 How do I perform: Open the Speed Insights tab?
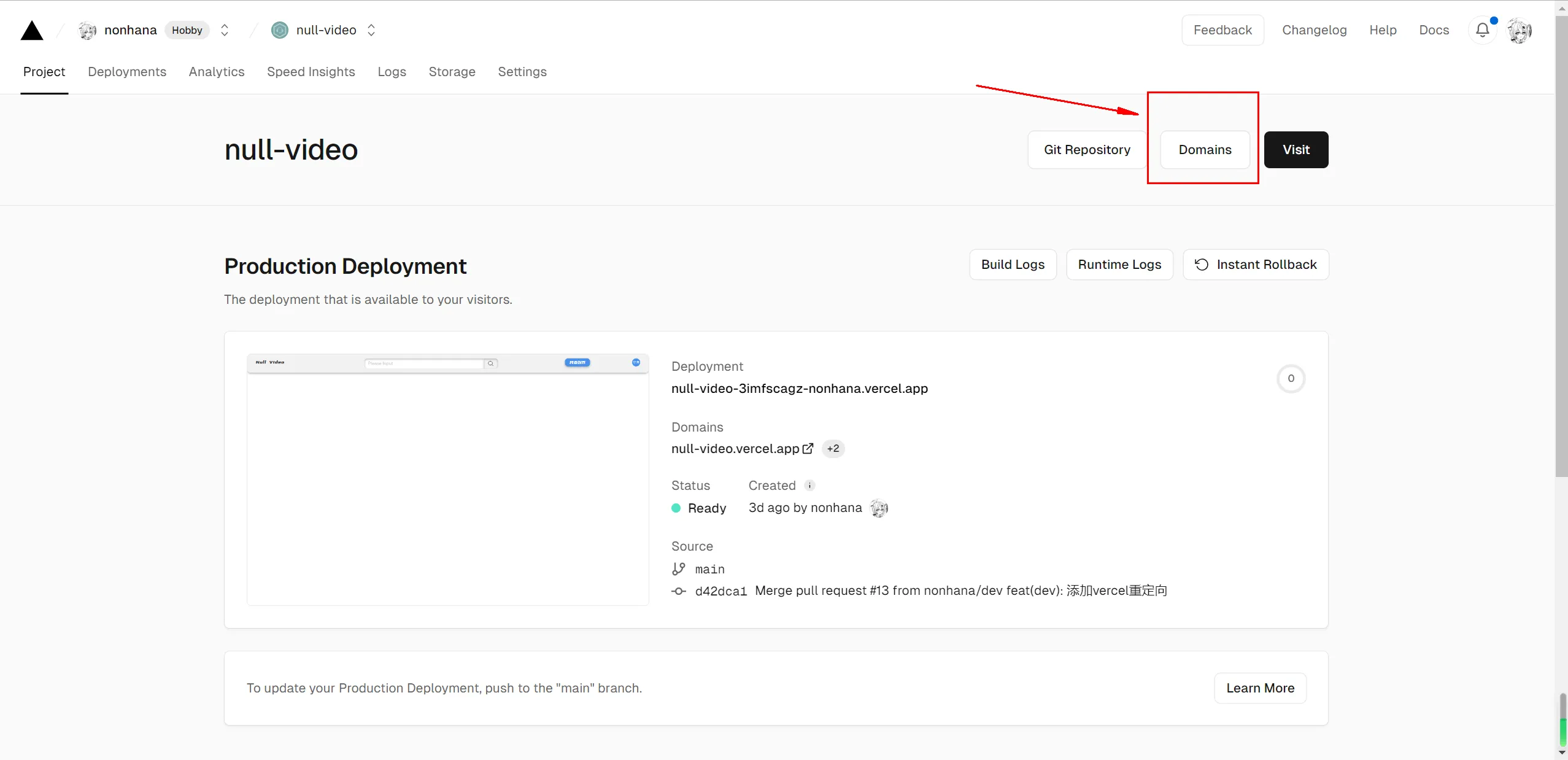(311, 72)
